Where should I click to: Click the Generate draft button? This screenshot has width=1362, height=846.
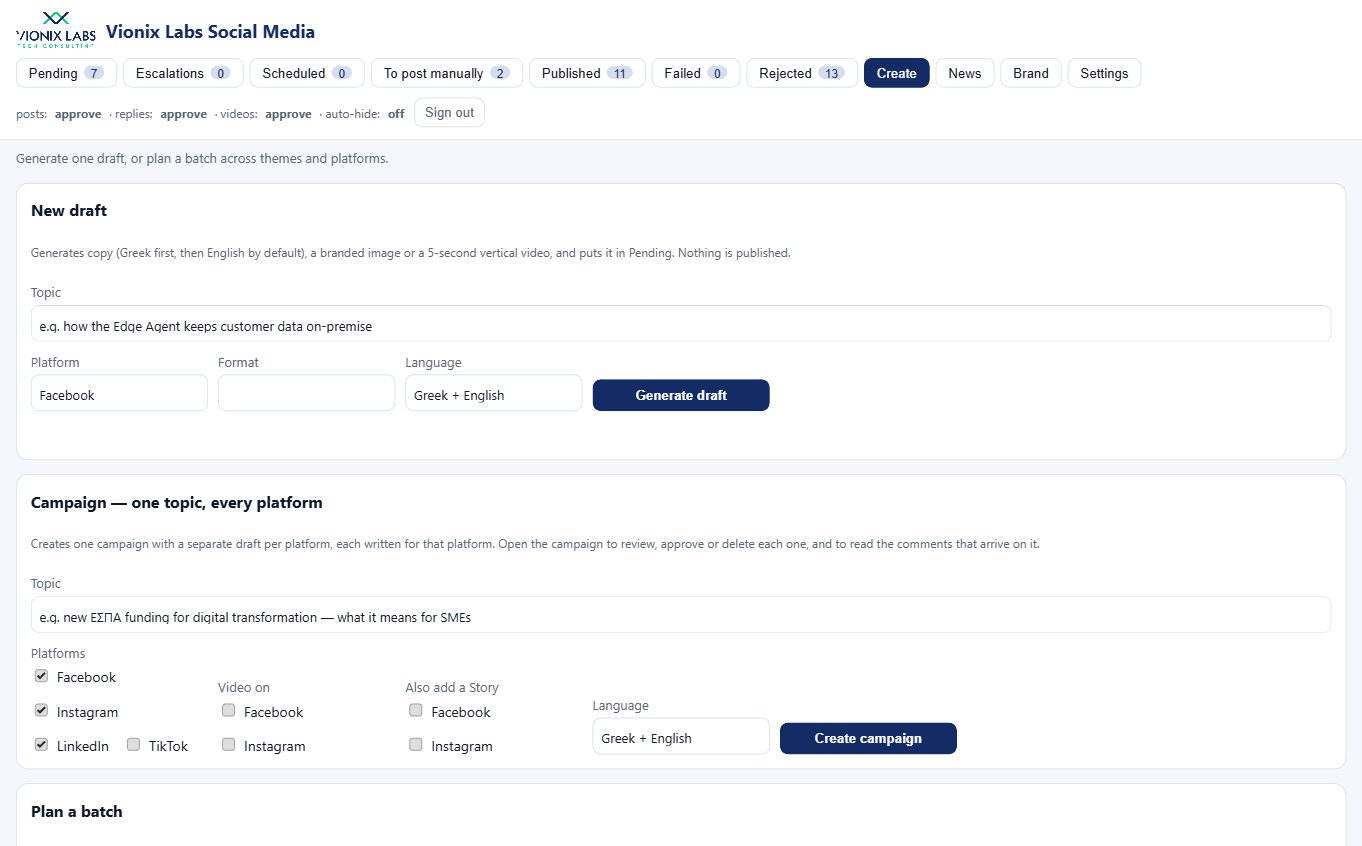pos(681,395)
